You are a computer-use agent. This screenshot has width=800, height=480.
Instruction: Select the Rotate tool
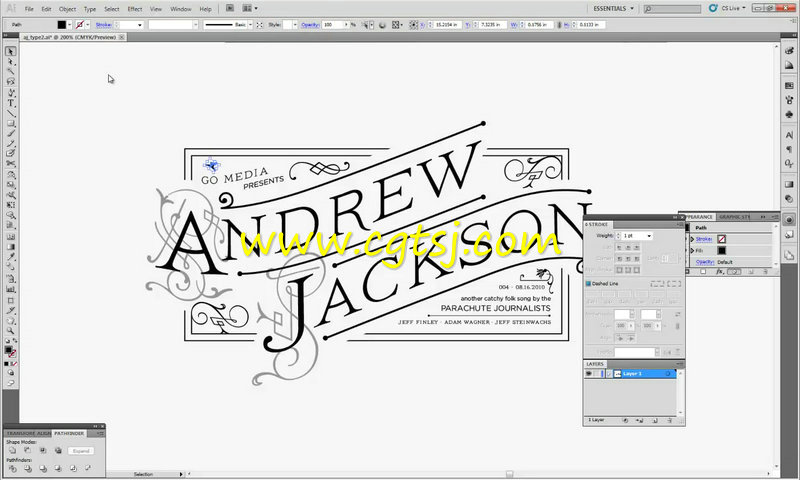(x=10, y=175)
